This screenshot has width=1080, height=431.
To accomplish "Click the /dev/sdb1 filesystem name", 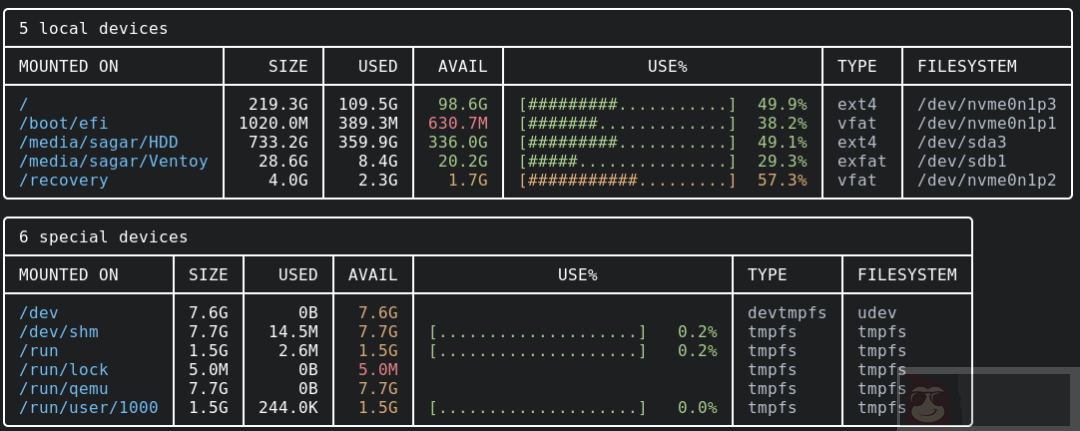I will click(x=961, y=161).
